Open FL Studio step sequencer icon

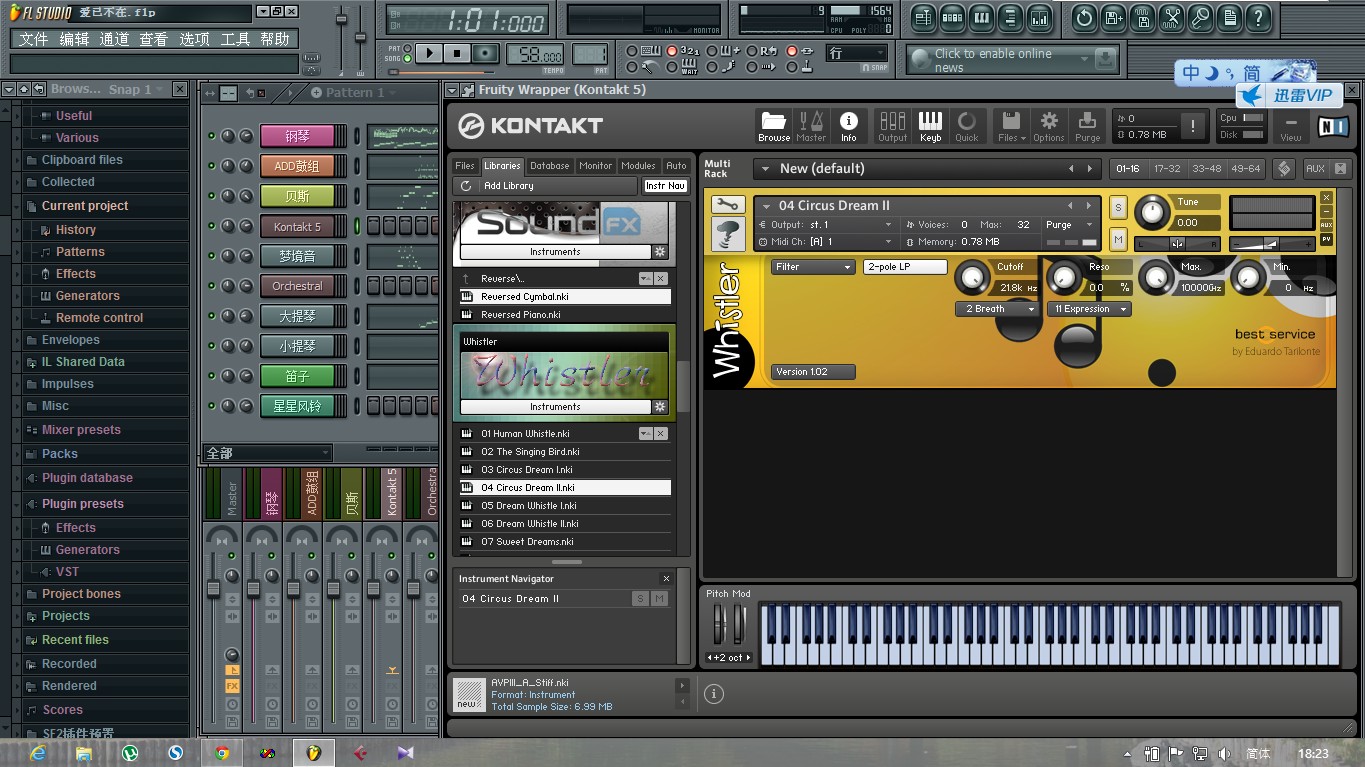952,17
